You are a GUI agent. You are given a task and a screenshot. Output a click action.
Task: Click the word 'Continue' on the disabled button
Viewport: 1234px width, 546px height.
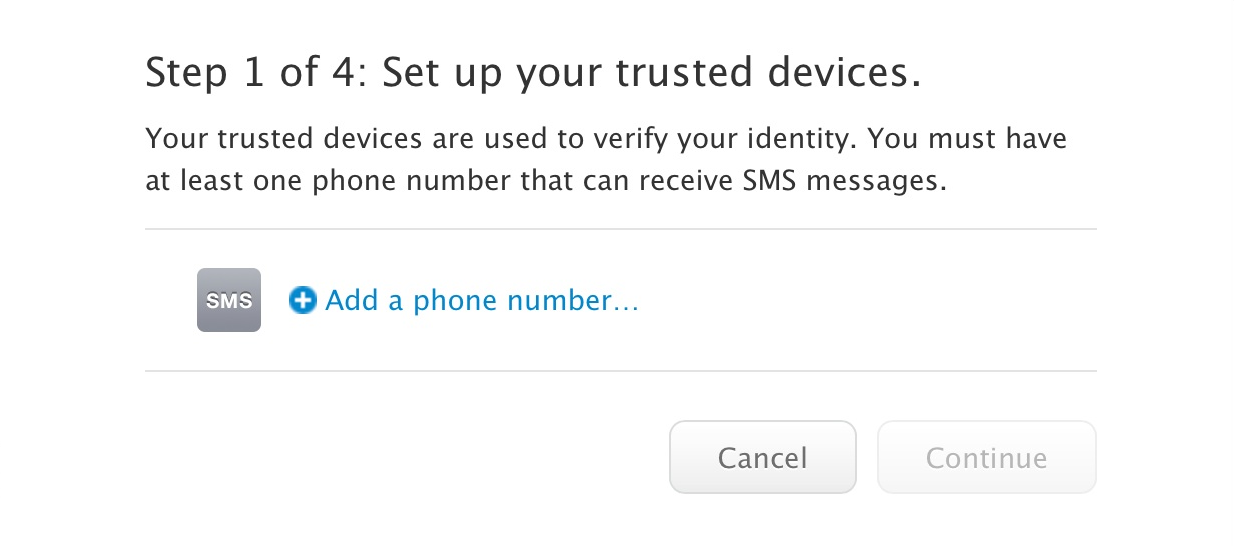tap(986, 458)
